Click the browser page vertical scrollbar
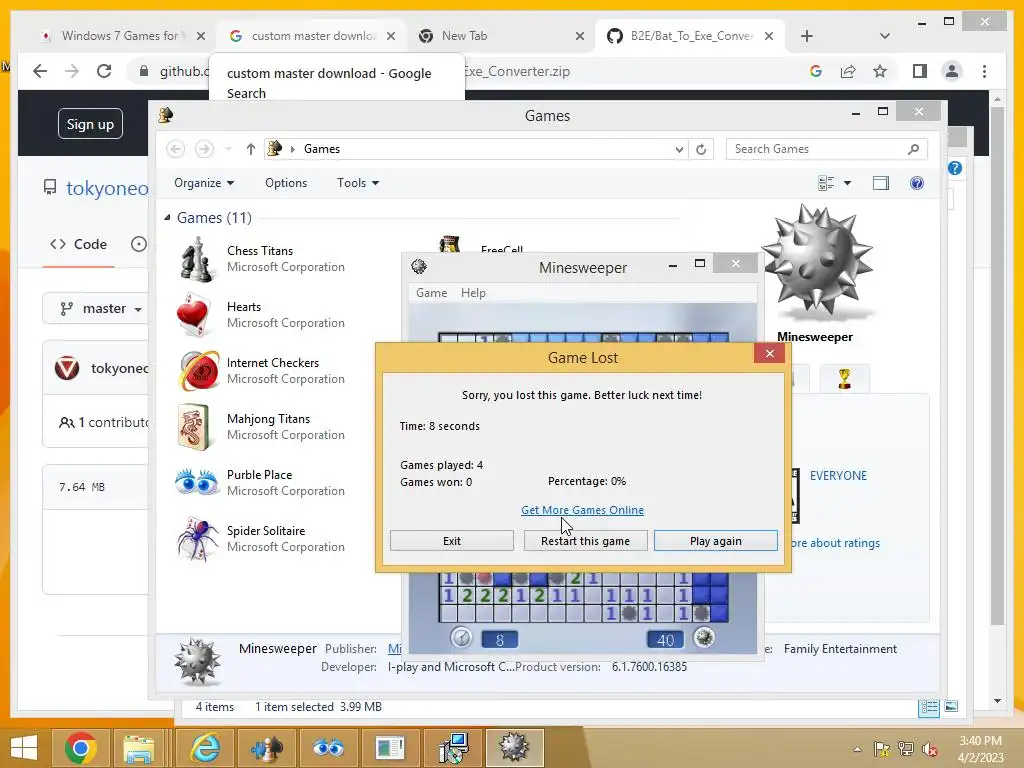Screen dimensions: 1024x768 [x=997, y=366]
